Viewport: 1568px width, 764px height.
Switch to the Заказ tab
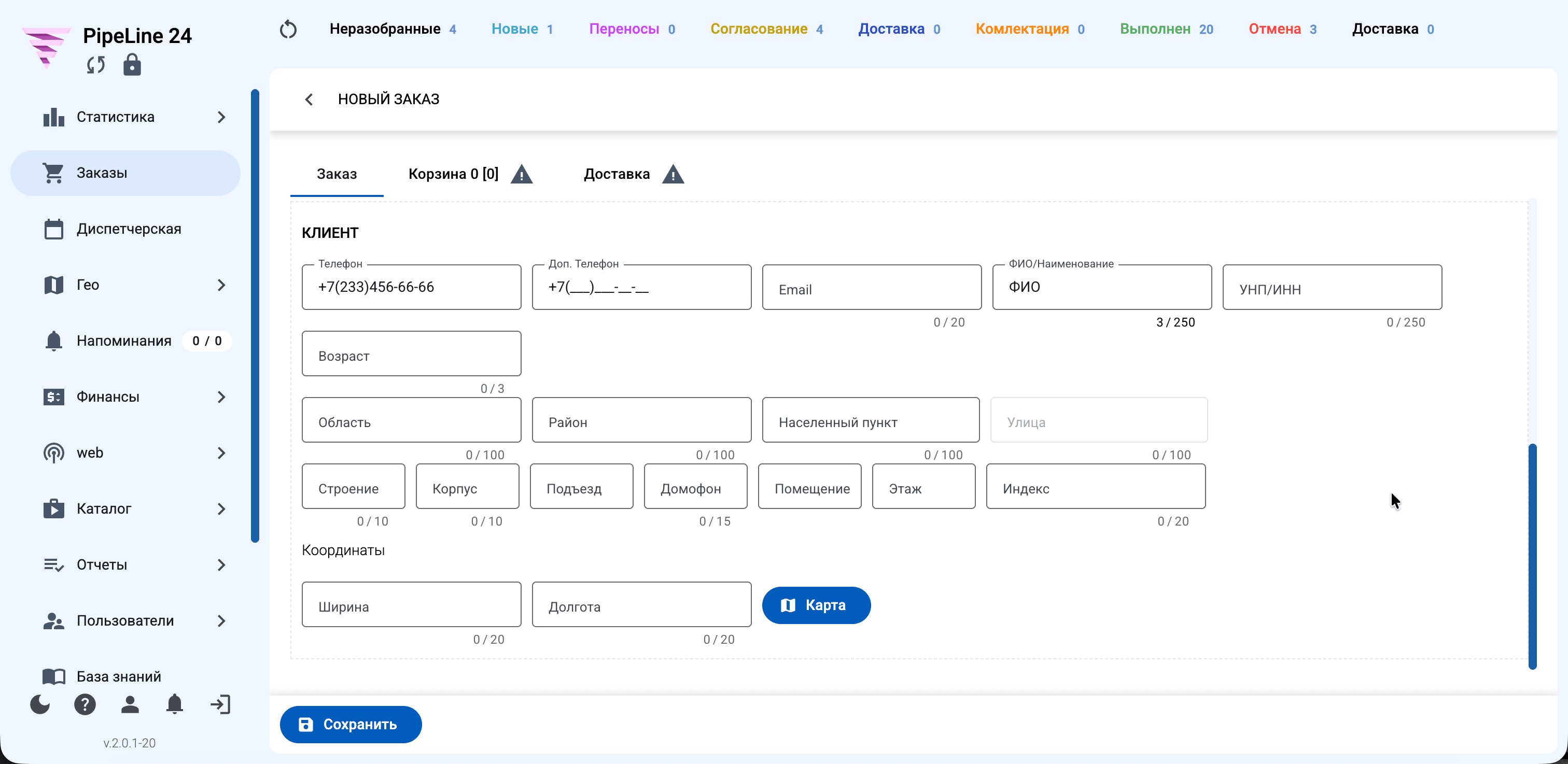click(x=337, y=174)
